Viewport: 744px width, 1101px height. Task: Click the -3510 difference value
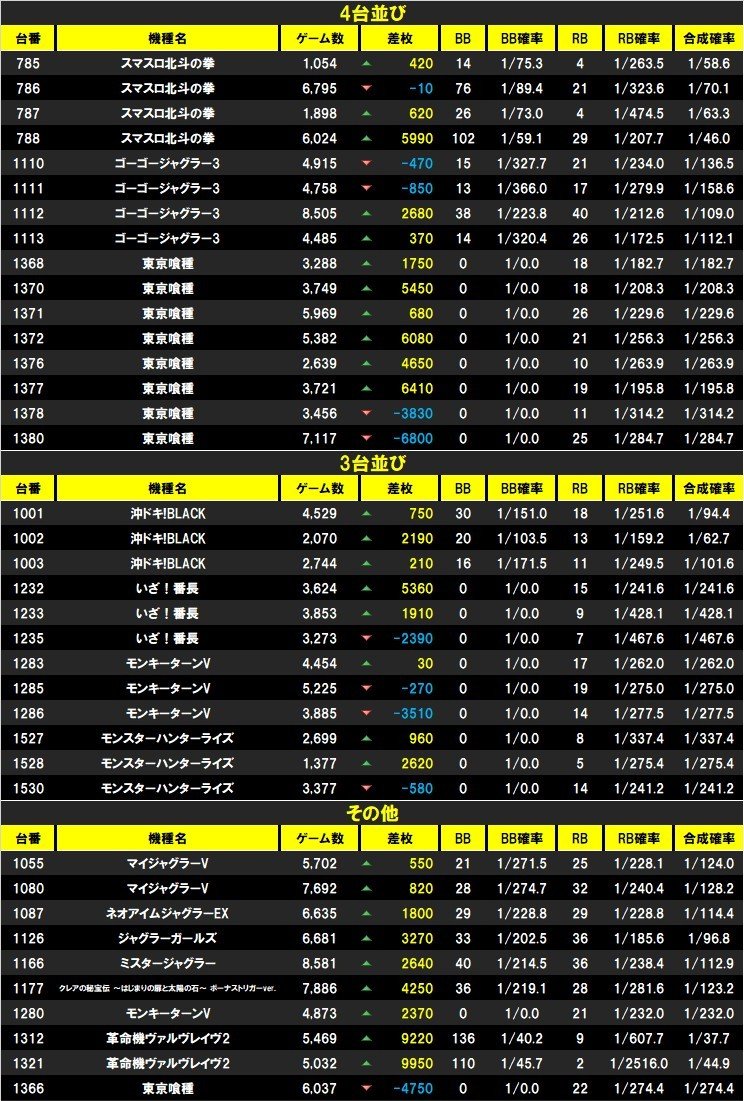[x=413, y=713]
